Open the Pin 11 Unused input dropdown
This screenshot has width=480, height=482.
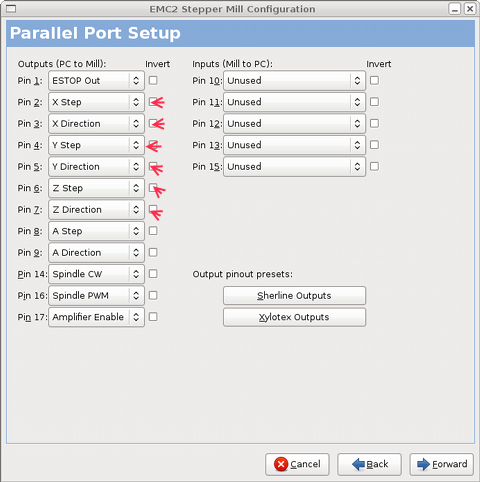pos(294,102)
